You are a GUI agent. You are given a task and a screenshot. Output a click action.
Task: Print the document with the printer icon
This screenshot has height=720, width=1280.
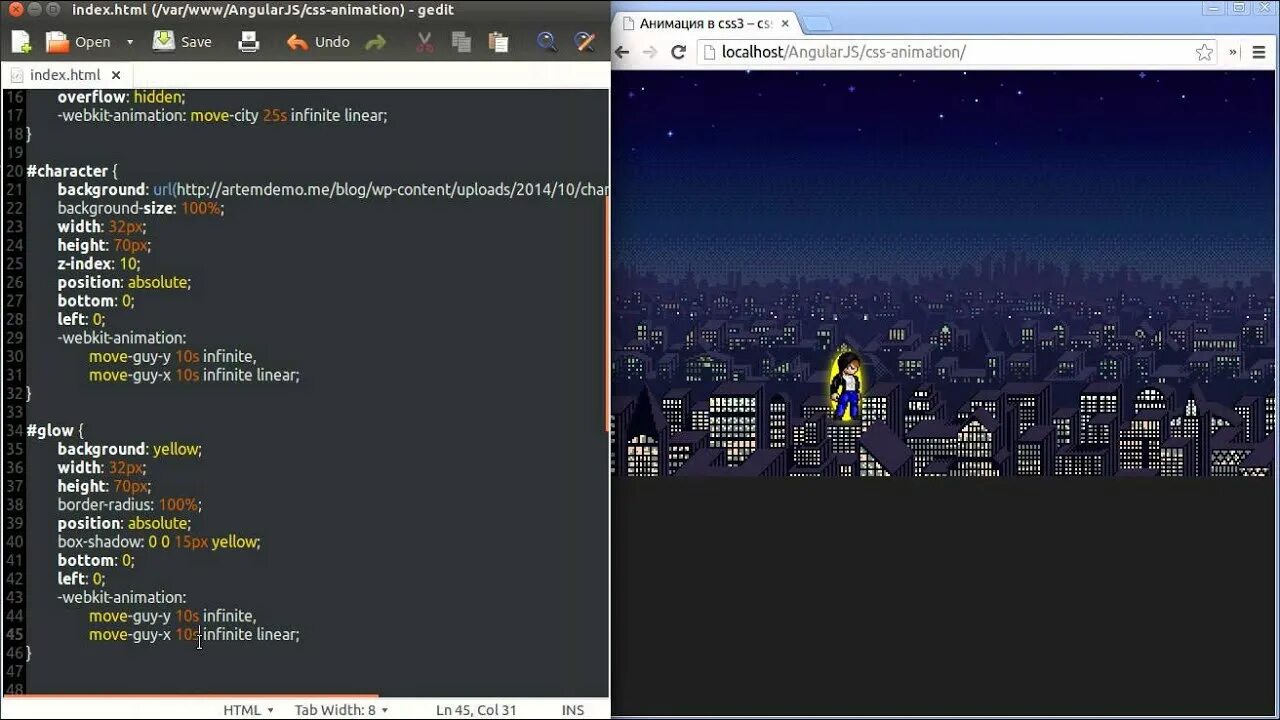click(x=249, y=42)
